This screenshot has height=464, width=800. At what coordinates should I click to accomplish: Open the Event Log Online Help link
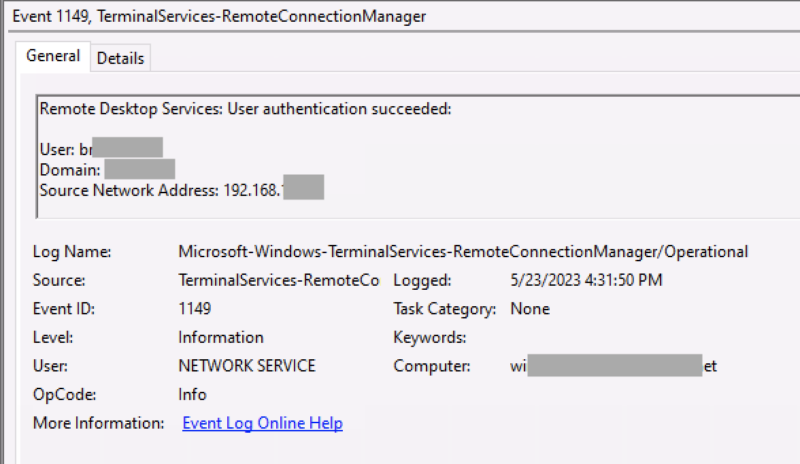pos(262,423)
